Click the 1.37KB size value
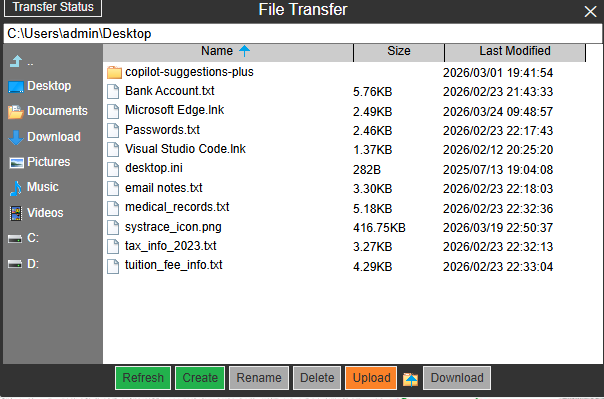 point(372,150)
